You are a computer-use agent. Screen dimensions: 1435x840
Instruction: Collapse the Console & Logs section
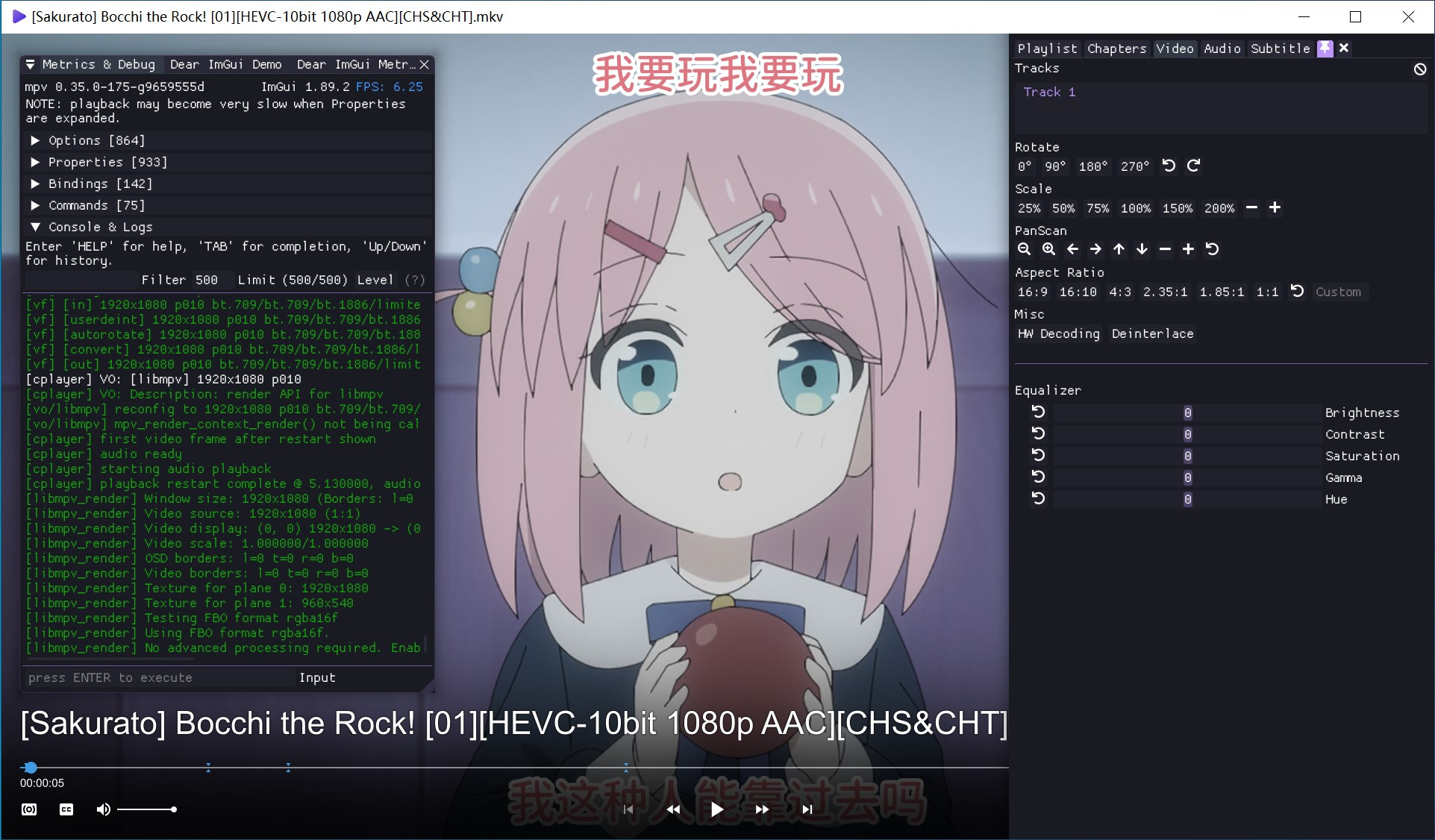tap(228, 227)
